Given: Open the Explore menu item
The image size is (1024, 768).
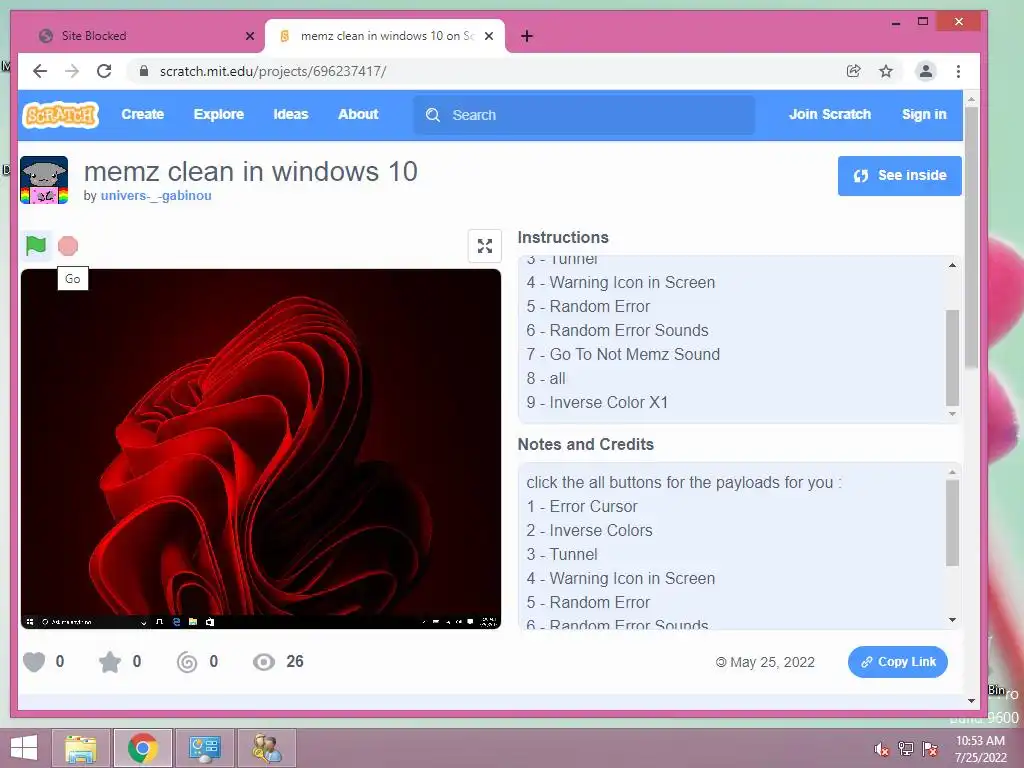Looking at the screenshot, I should point(219,114).
